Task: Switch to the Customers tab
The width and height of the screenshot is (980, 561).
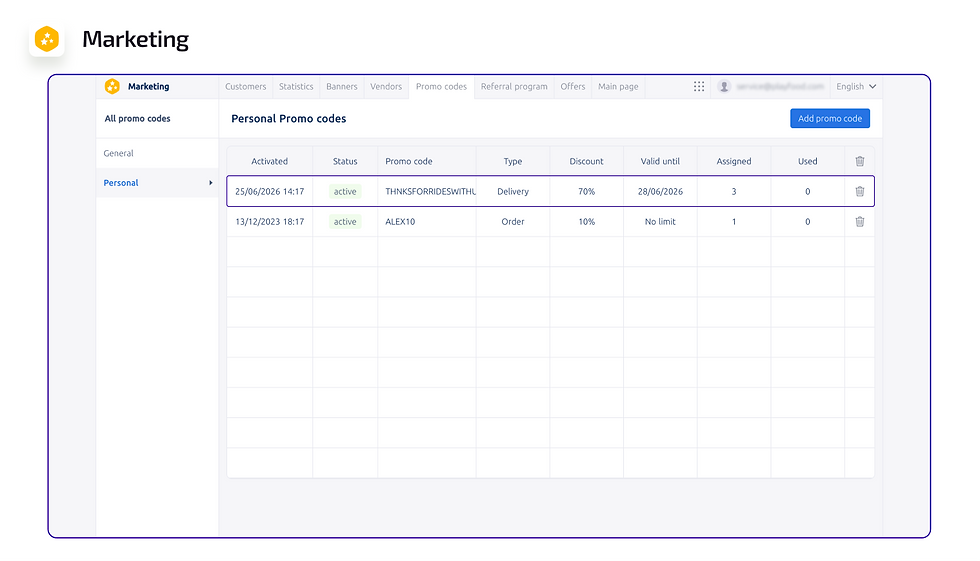Action: pyautogui.click(x=245, y=86)
